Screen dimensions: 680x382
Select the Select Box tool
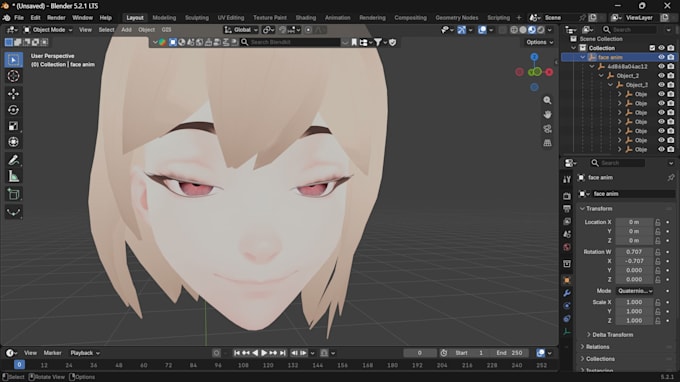(13, 60)
